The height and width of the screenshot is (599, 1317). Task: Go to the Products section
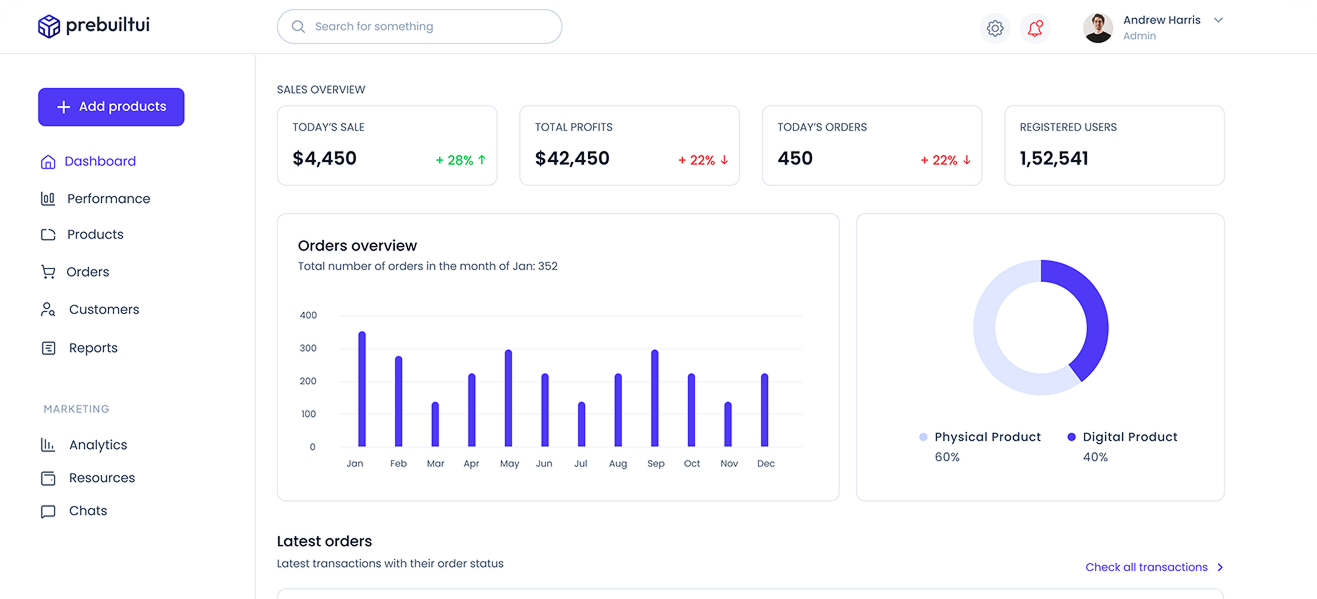(95, 235)
